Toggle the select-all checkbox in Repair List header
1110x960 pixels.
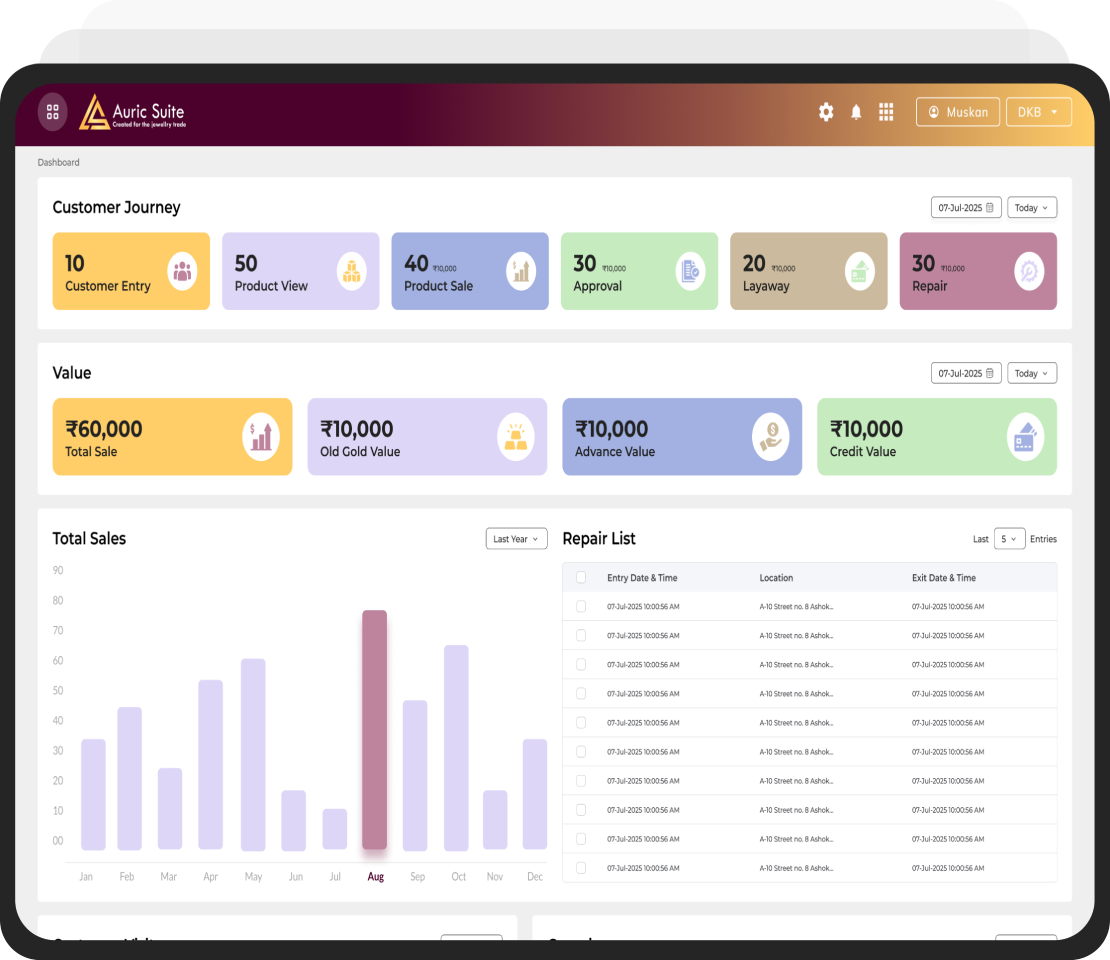coord(581,577)
